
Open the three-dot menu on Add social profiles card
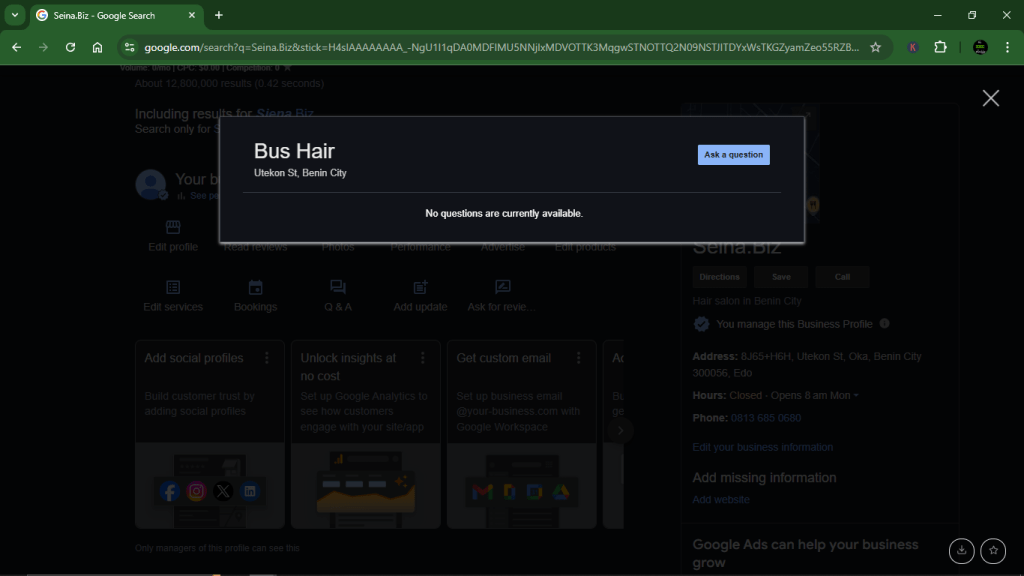tap(267, 358)
